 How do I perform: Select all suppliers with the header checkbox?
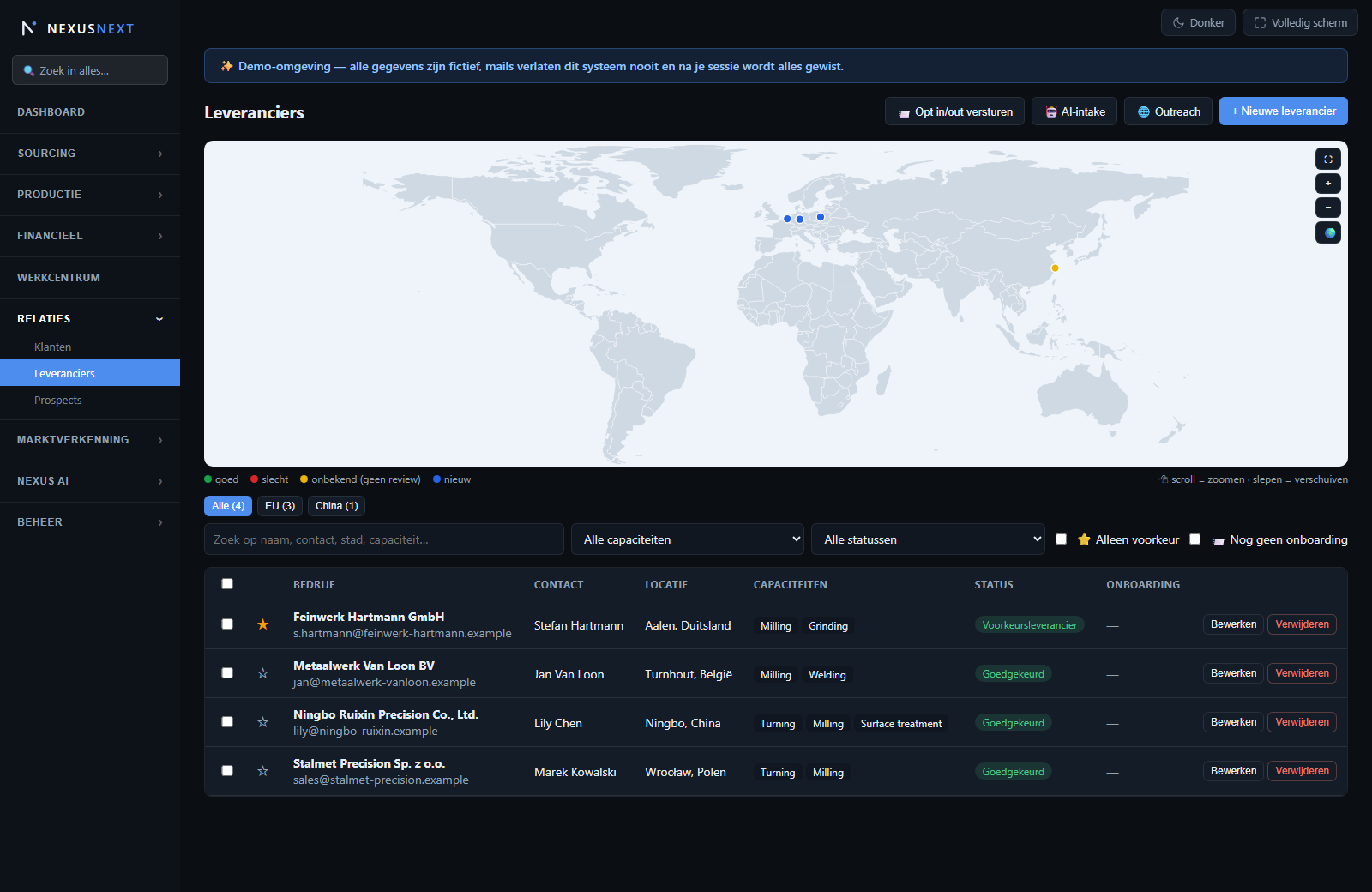[227, 584]
